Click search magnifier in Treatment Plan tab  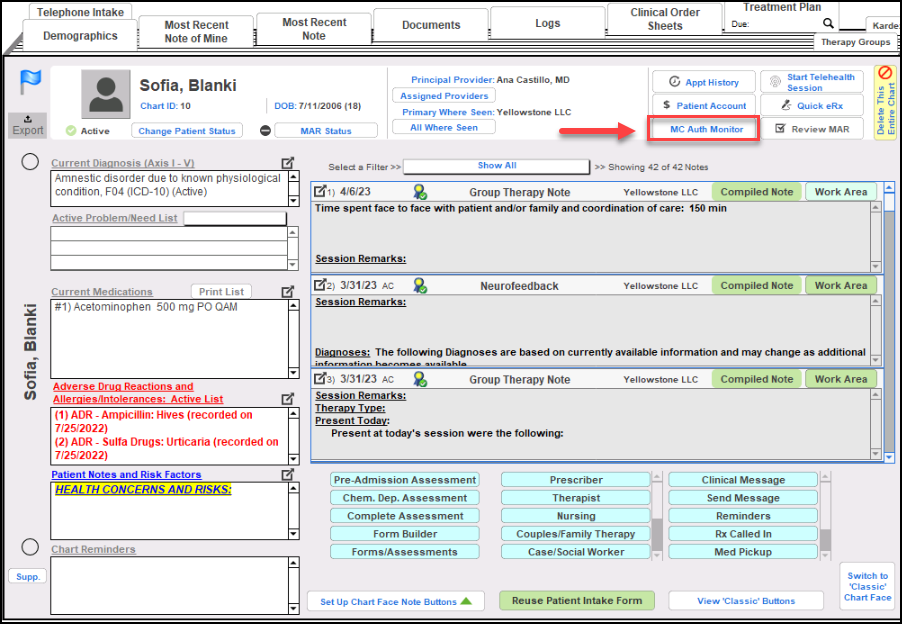click(828, 22)
